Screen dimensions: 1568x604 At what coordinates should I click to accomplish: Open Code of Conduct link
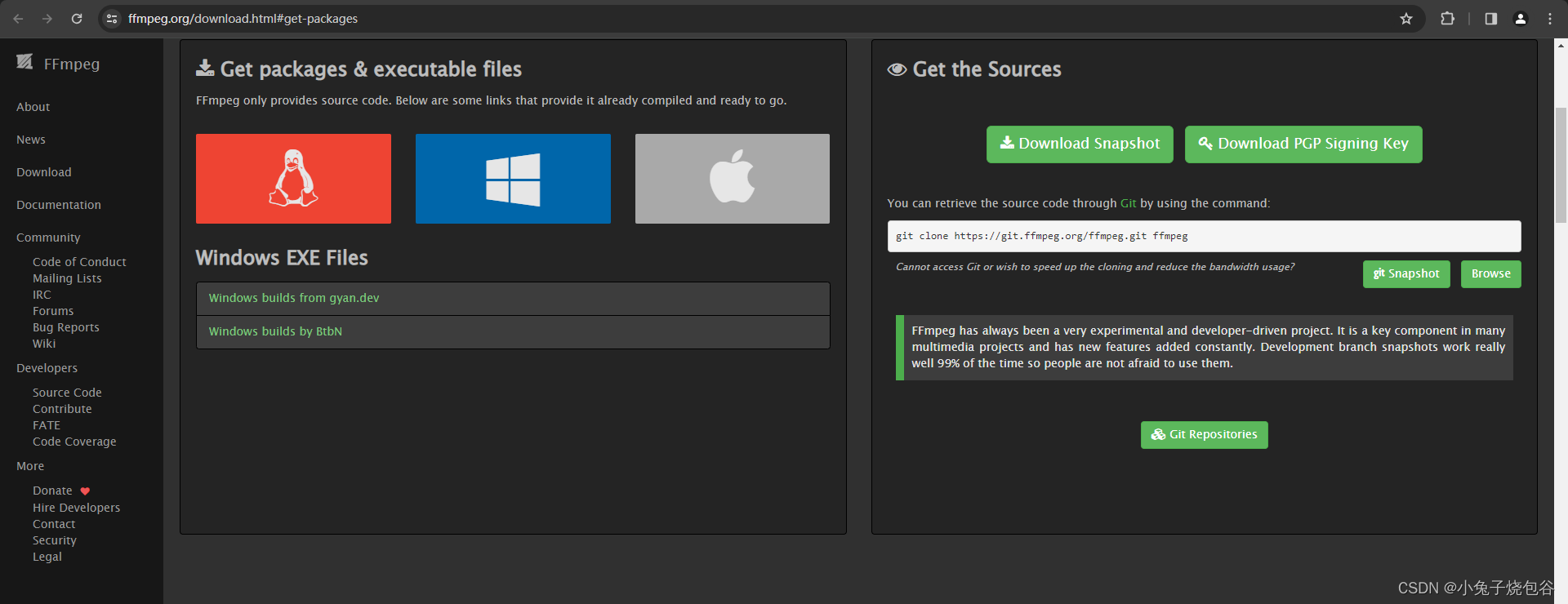click(79, 262)
